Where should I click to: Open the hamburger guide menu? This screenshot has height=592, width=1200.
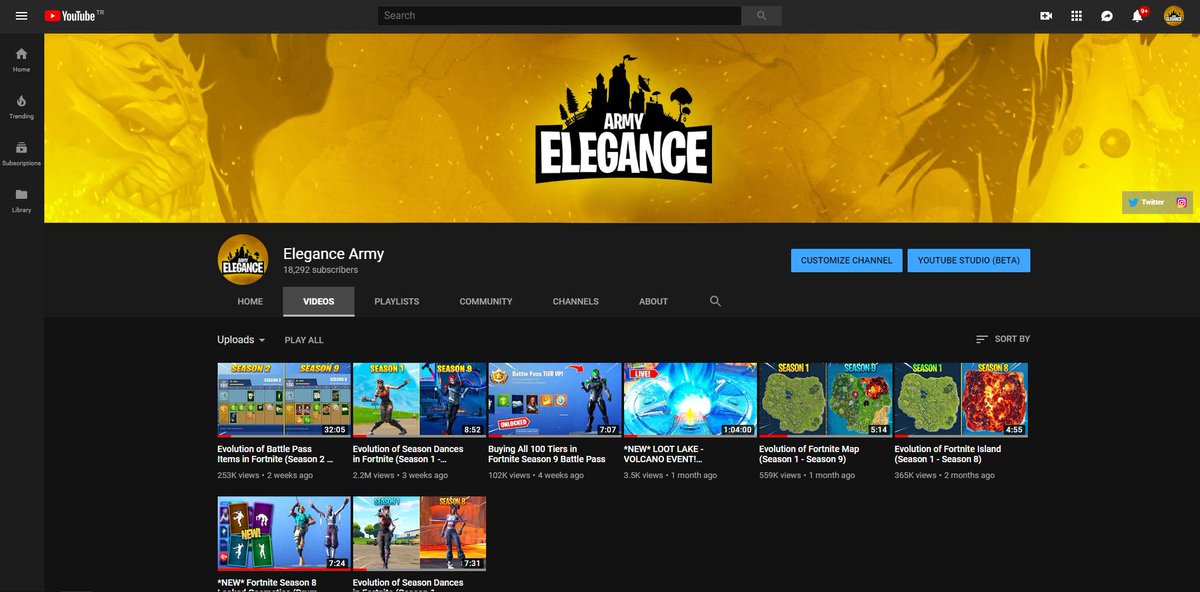point(21,16)
